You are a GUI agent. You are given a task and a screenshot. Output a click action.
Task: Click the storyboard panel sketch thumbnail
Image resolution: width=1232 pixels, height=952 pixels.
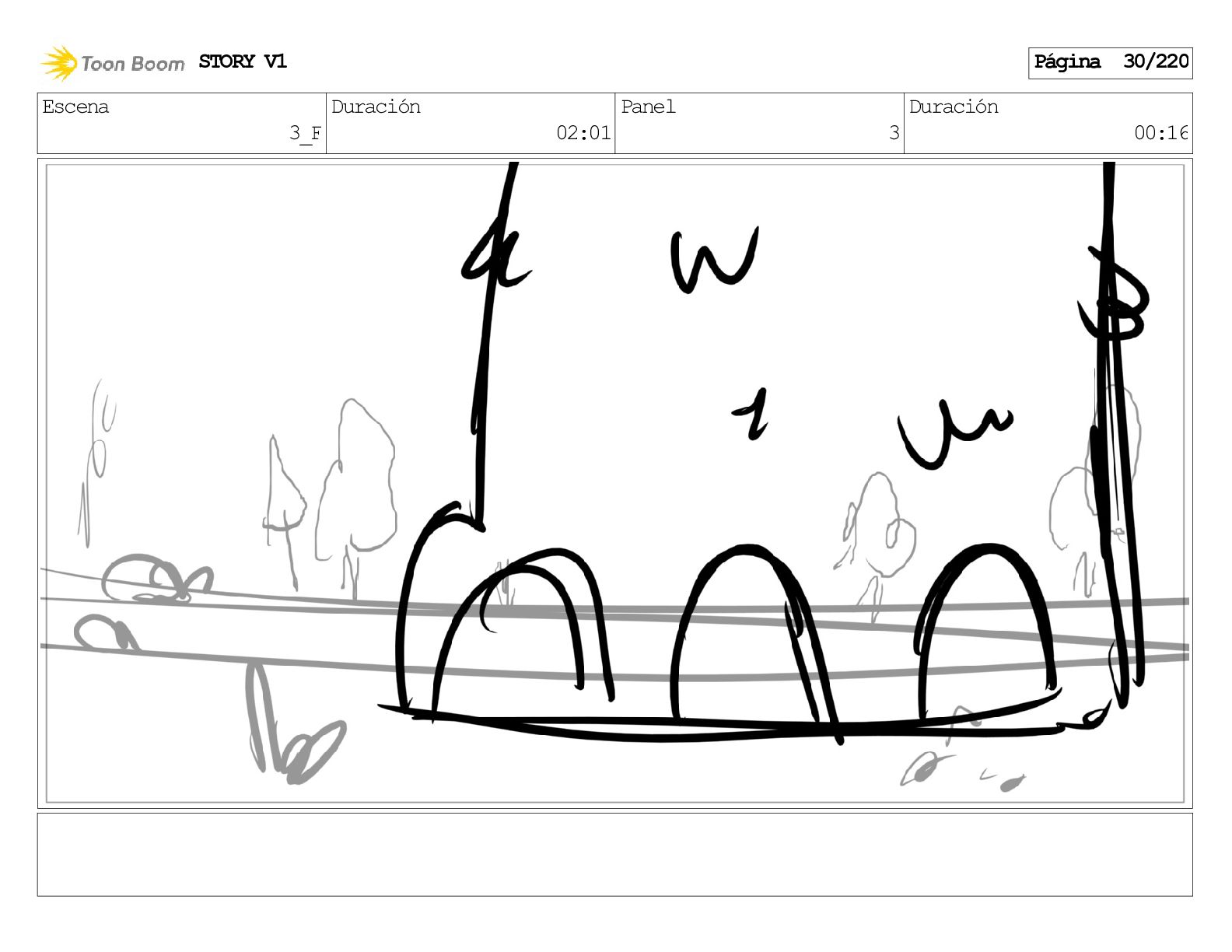(x=614, y=483)
